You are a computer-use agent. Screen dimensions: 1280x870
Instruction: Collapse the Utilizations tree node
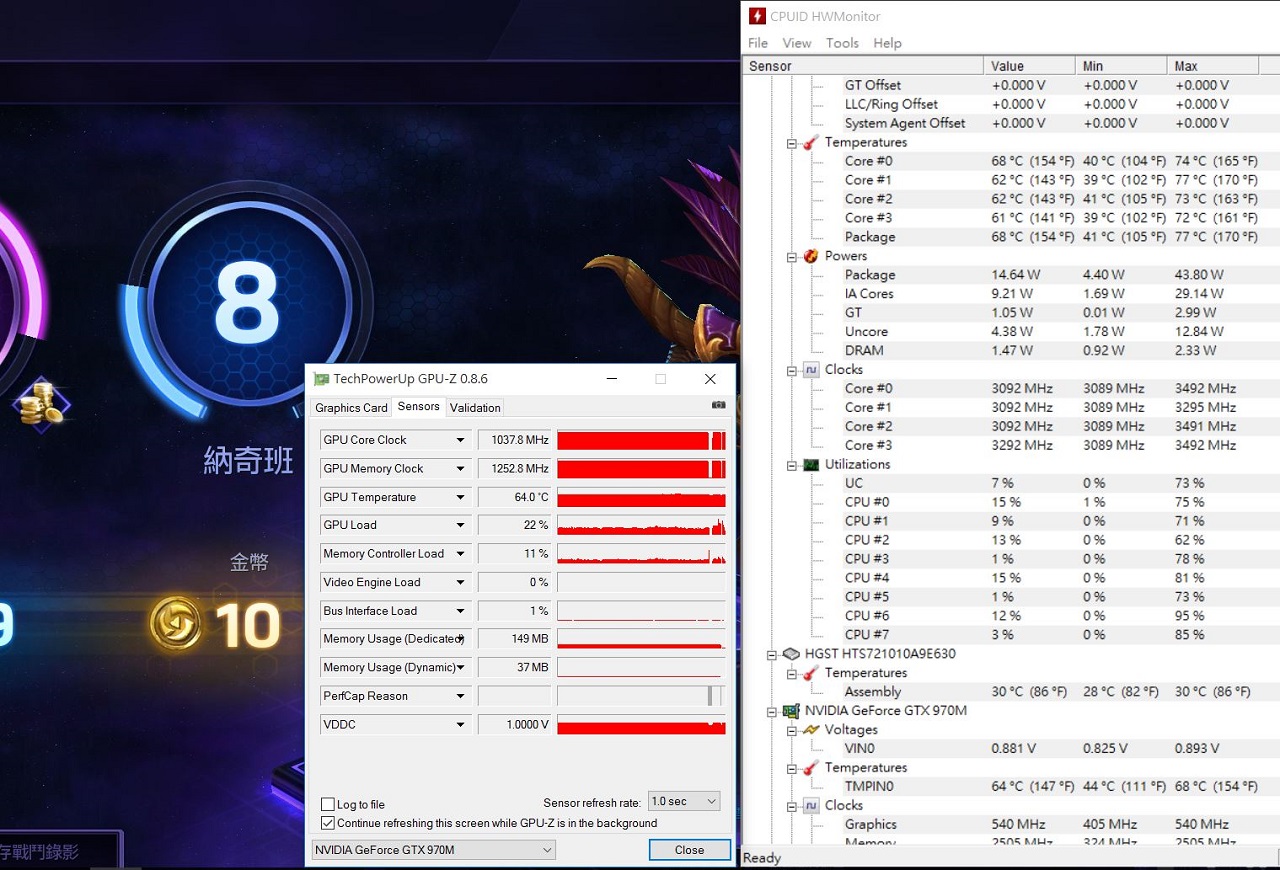791,465
